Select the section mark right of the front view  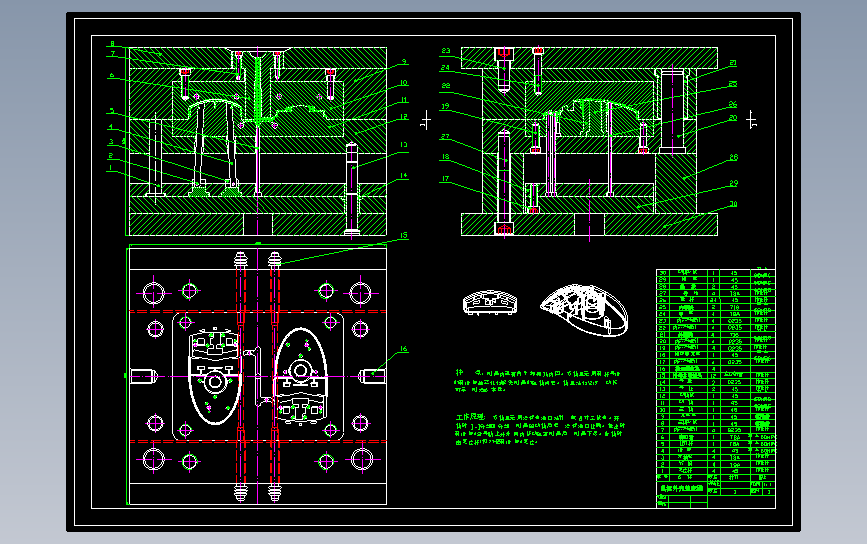click(x=425, y=119)
